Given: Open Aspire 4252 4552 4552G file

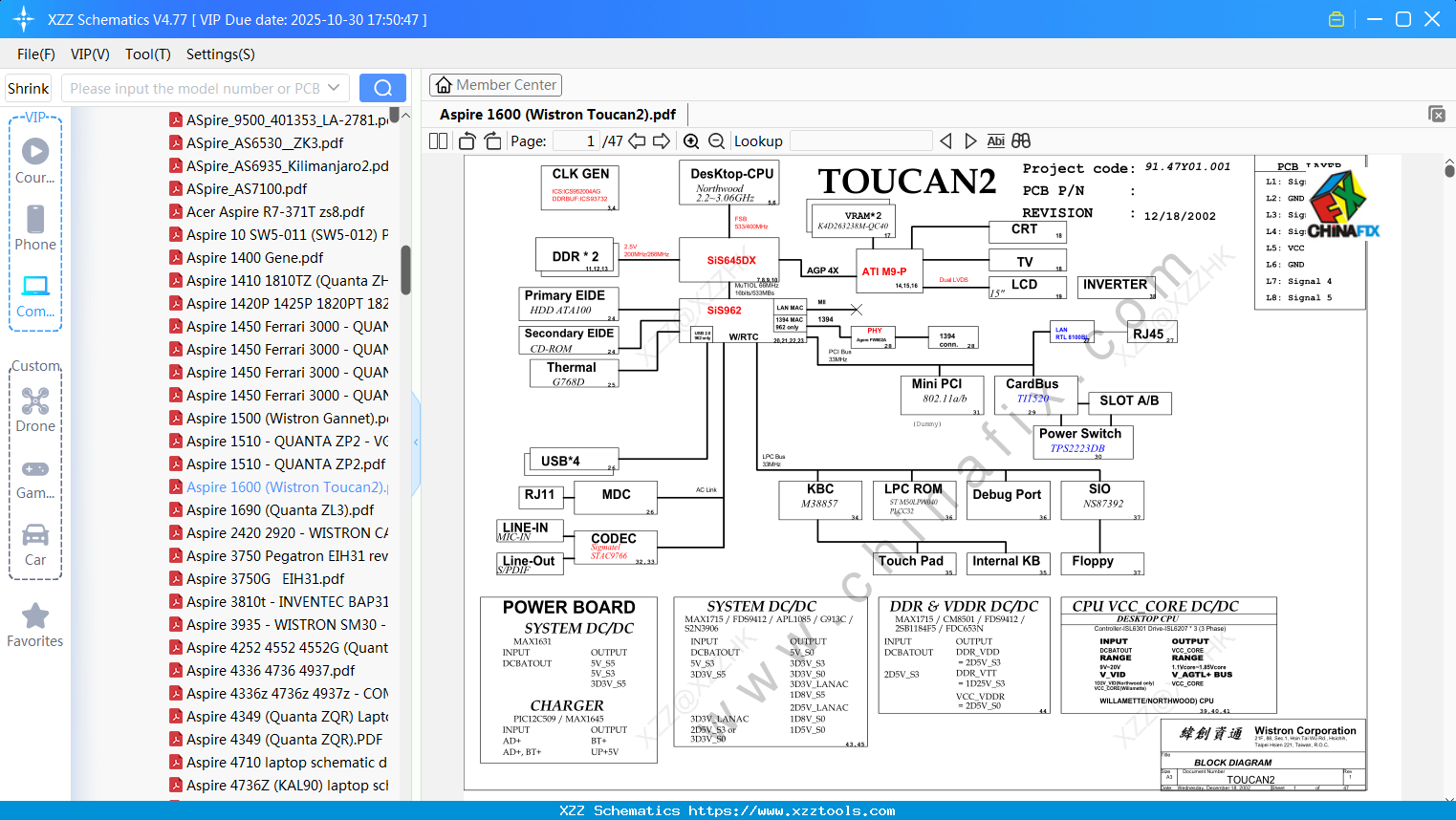Looking at the screenshot, I should [x=288, y=647].
